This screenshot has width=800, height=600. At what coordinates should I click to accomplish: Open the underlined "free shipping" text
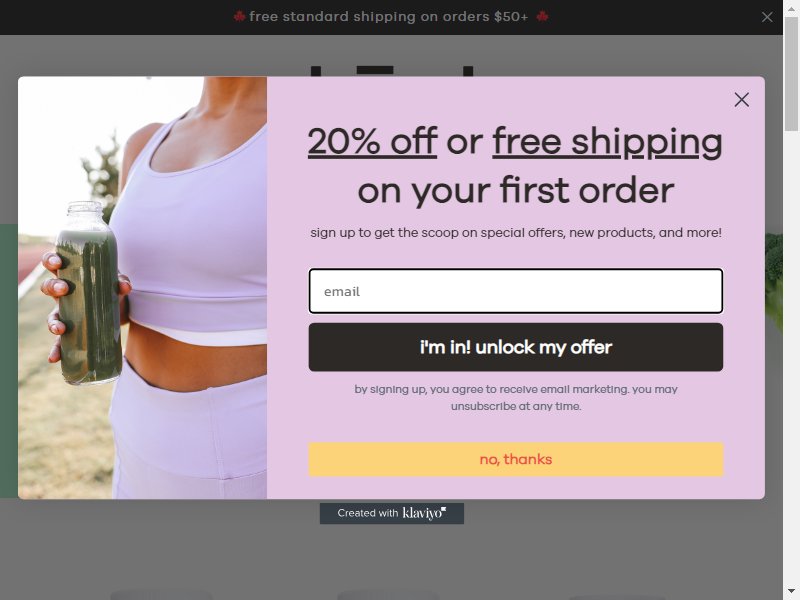[x=607, y=143]
